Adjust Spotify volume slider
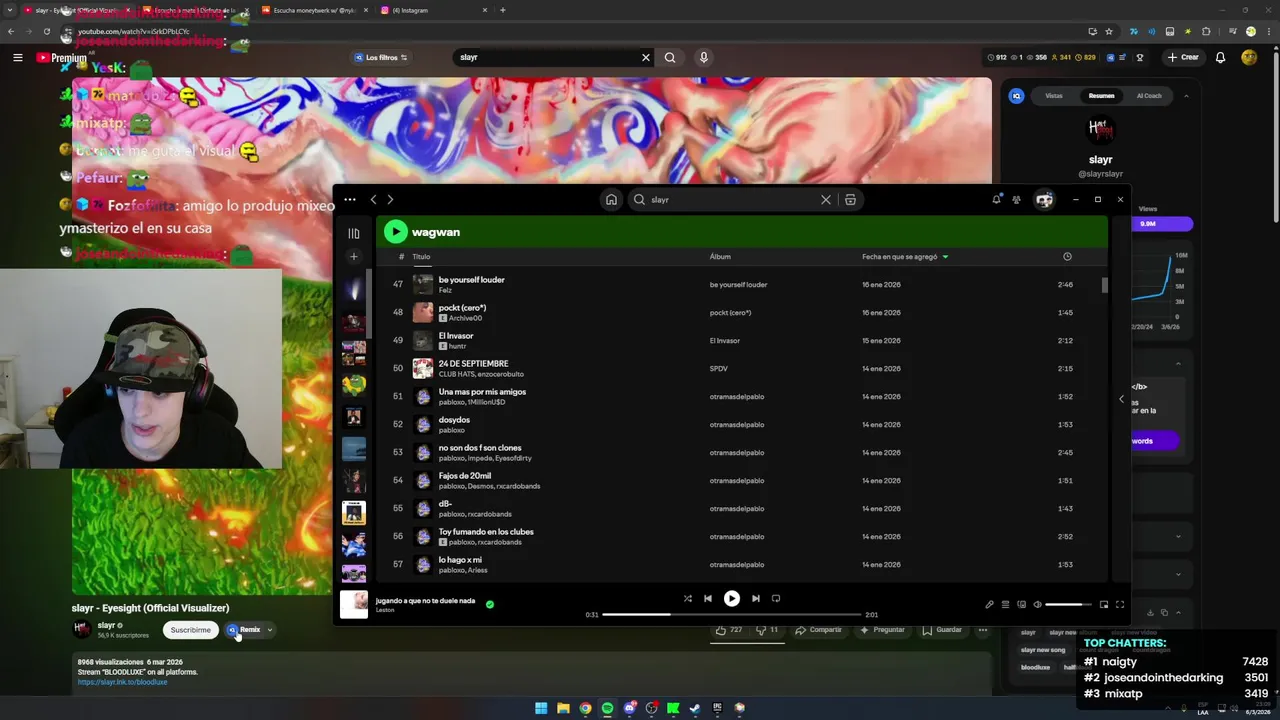Viewport: 1280px width, 720px height. [x=1070, y=604]
